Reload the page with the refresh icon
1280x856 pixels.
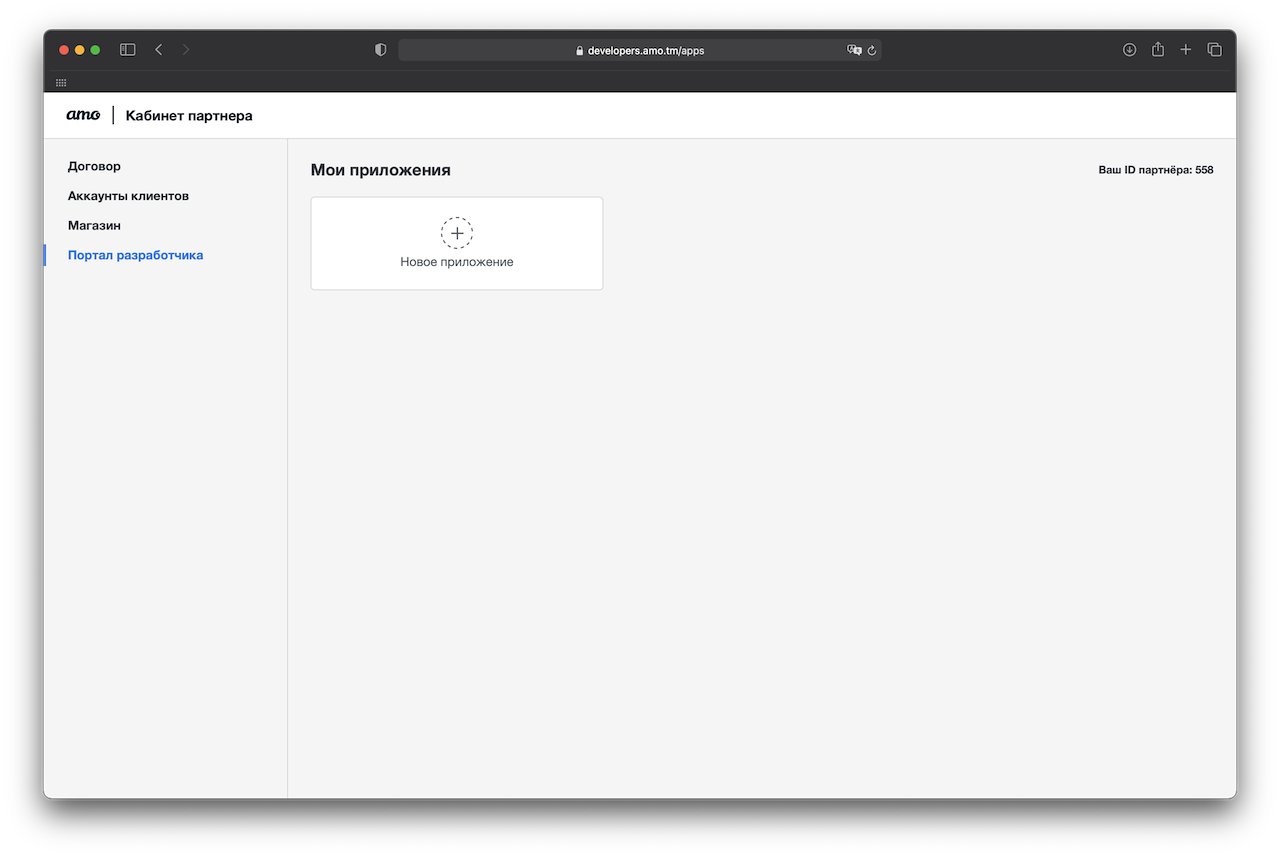872,50
